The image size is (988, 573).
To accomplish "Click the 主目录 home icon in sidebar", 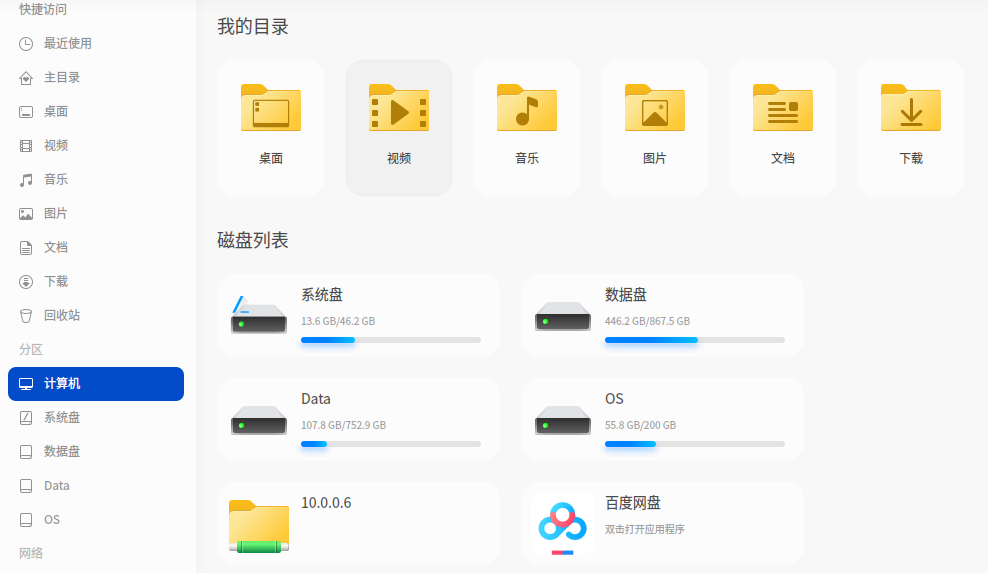I will click(26, 78).
